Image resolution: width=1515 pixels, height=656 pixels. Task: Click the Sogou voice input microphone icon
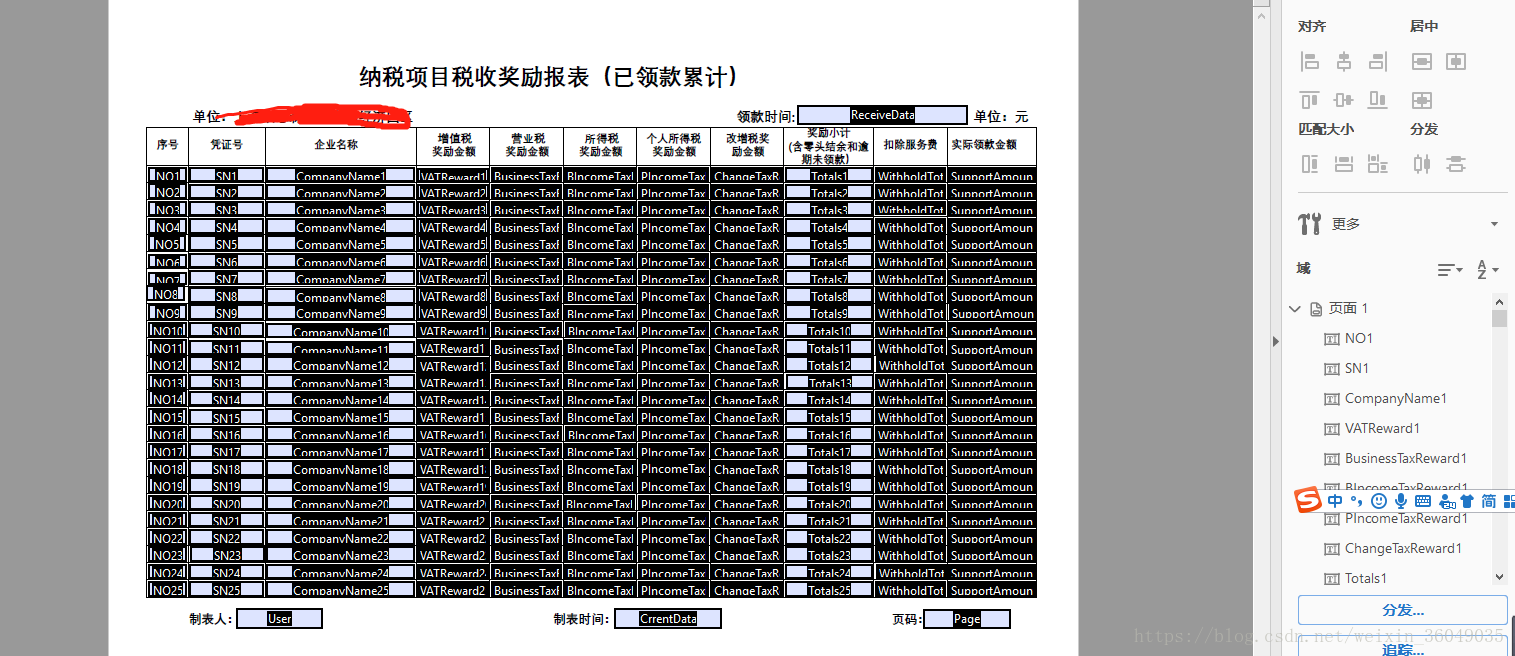click(1401, 501)
